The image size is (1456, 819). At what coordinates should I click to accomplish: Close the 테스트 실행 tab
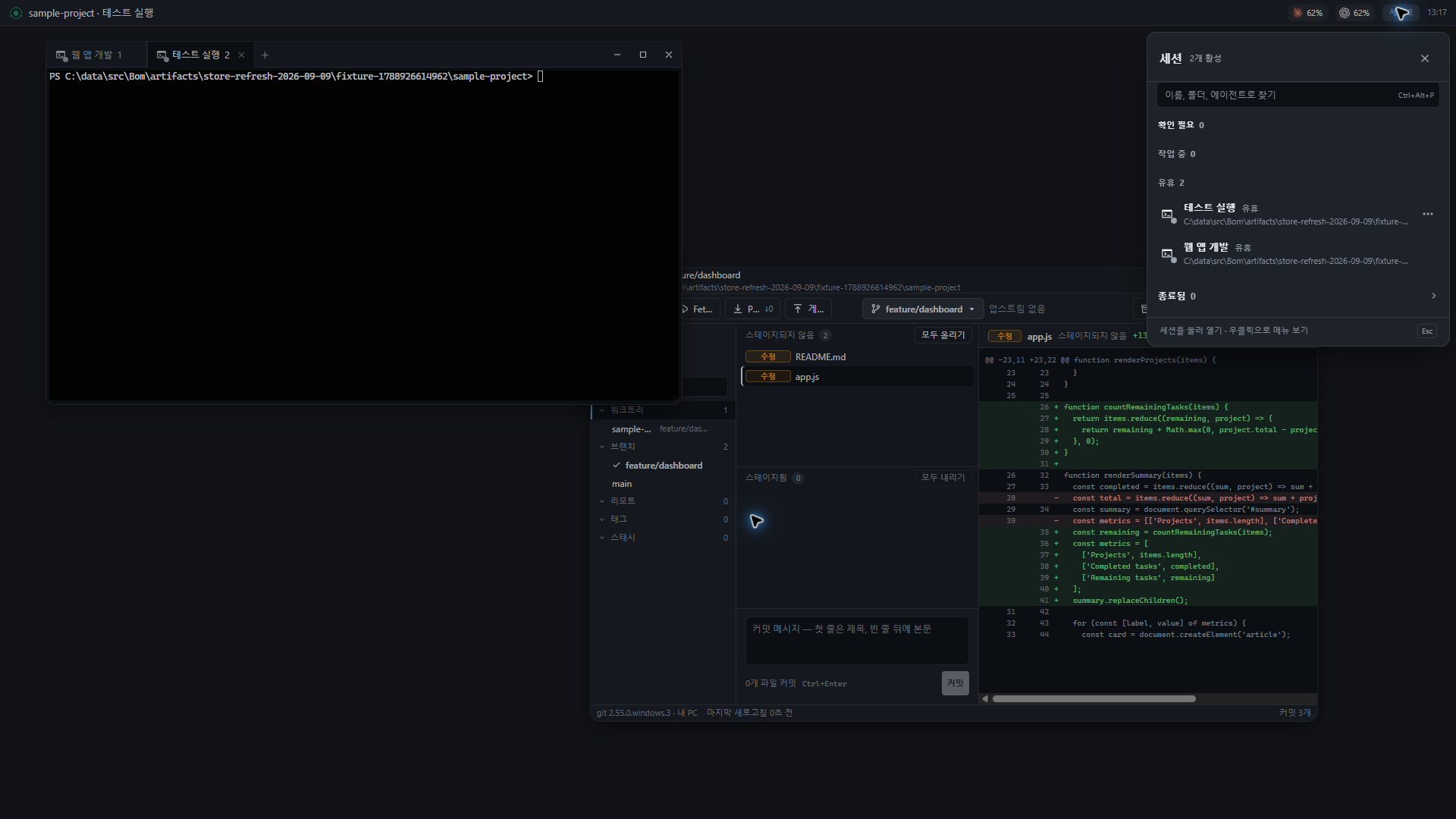(x=241, y=55)
